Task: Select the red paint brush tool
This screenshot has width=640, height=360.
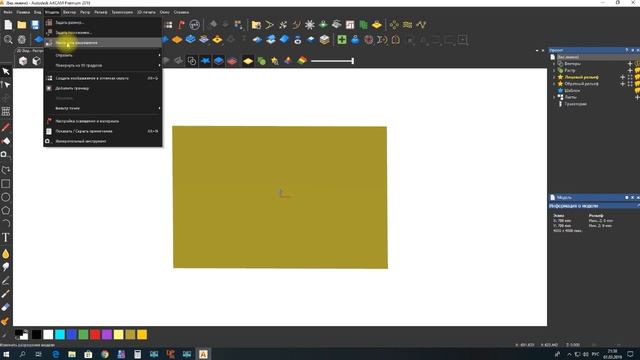Action: pos(6,127)
